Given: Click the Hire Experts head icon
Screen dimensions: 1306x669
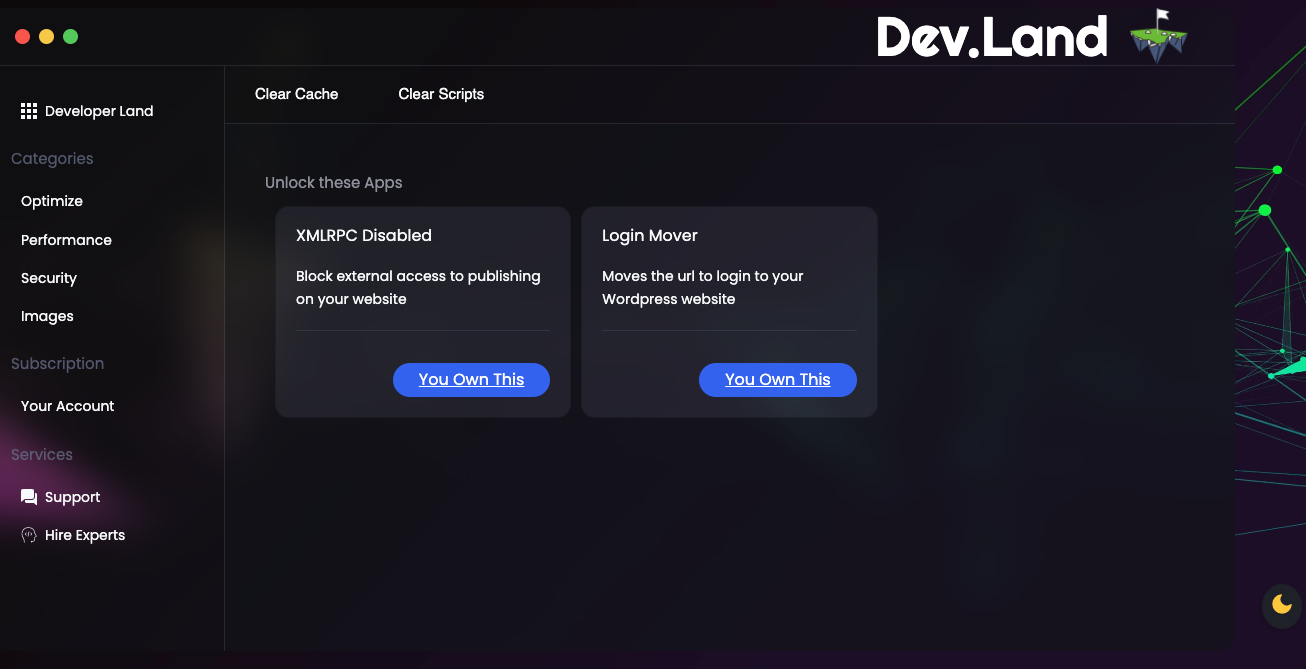Looking at the screenshot, I should pos(29,535).
